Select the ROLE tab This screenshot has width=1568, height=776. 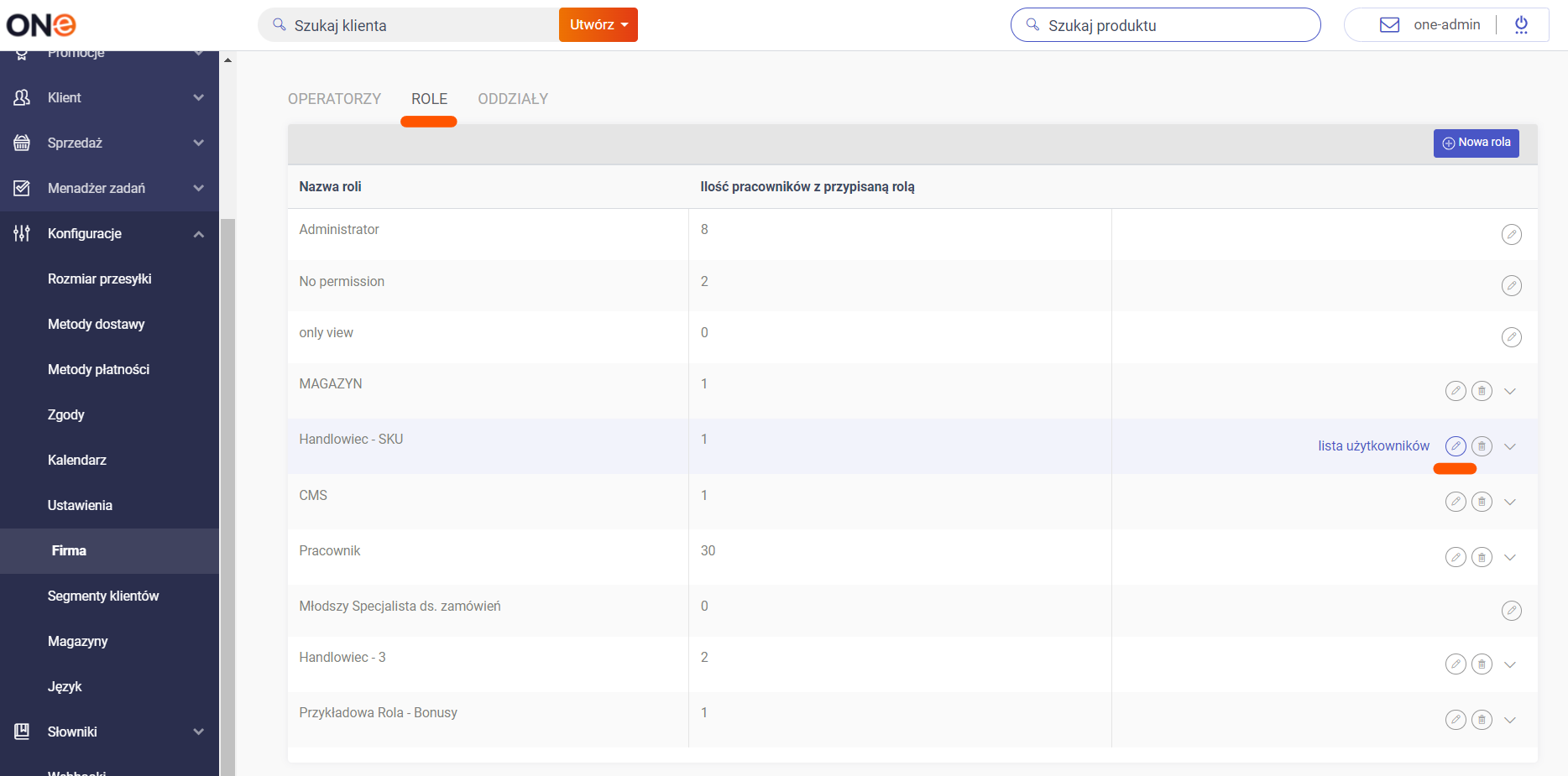point(429,99)
